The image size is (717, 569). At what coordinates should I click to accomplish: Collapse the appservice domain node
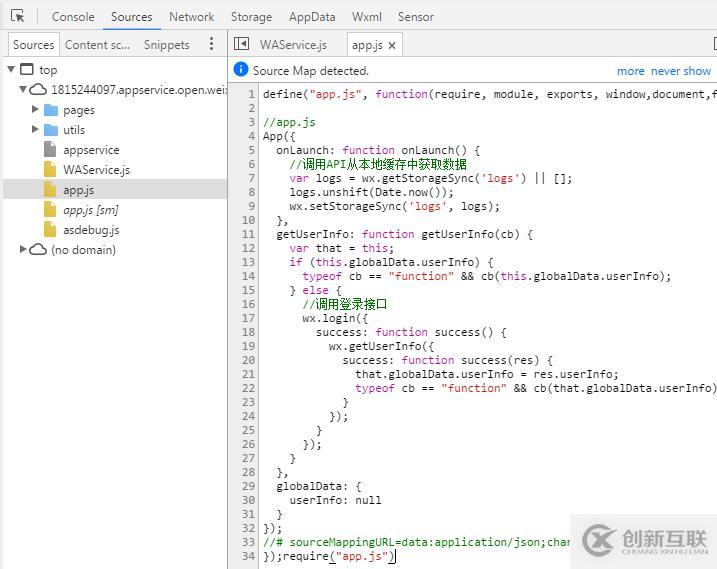[x=23, y=89]
